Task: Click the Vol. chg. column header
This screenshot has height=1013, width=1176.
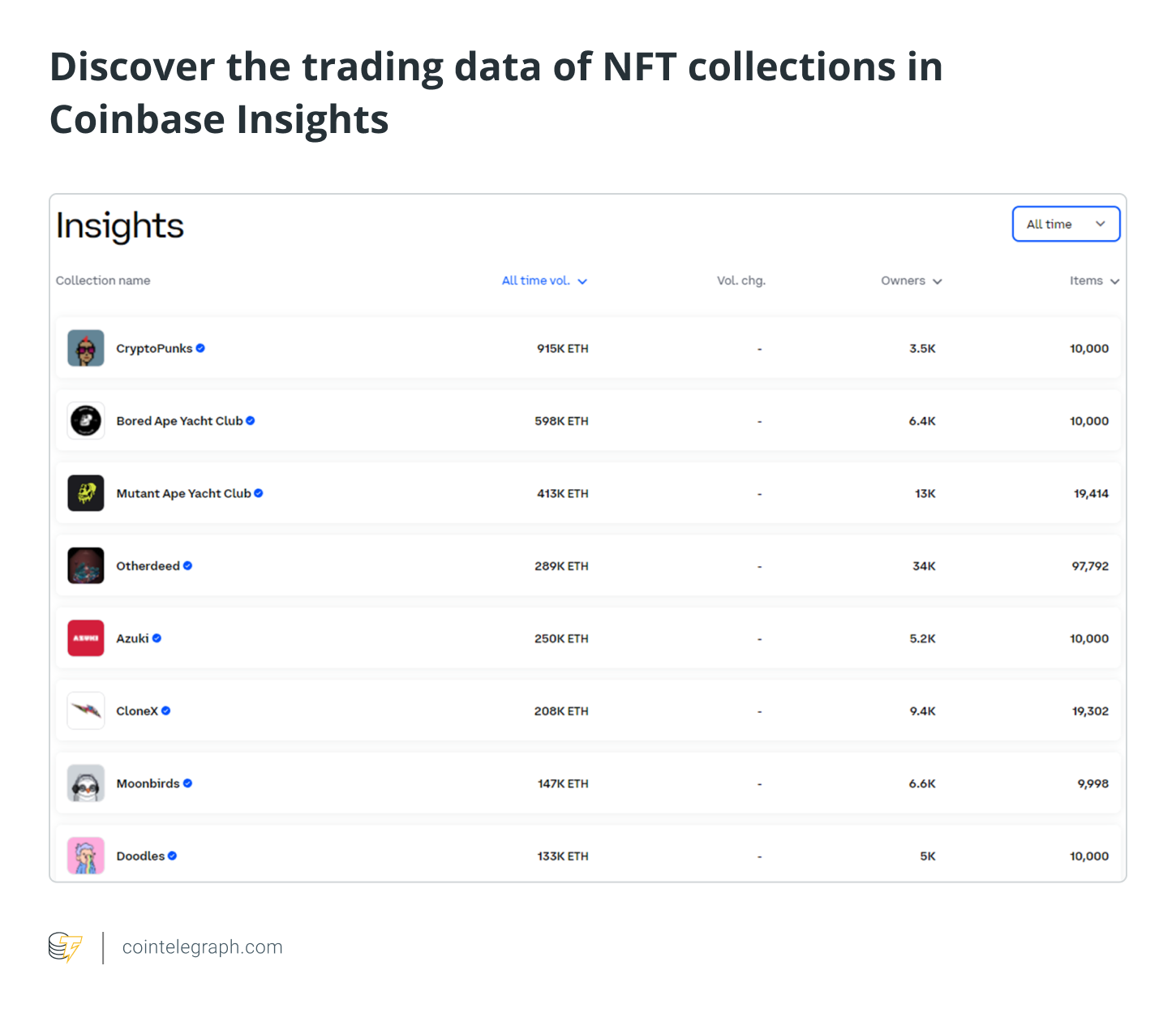Action: (740, 281)
